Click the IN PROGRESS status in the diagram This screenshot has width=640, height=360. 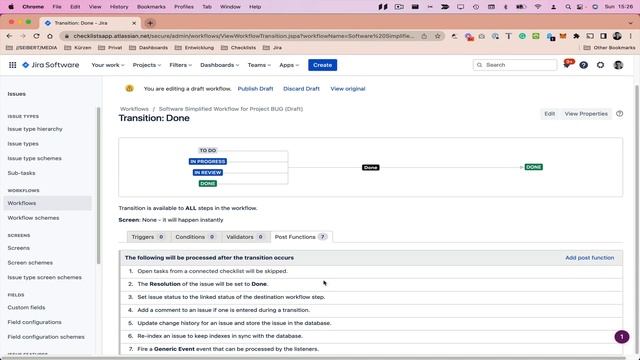coord(208,162)
